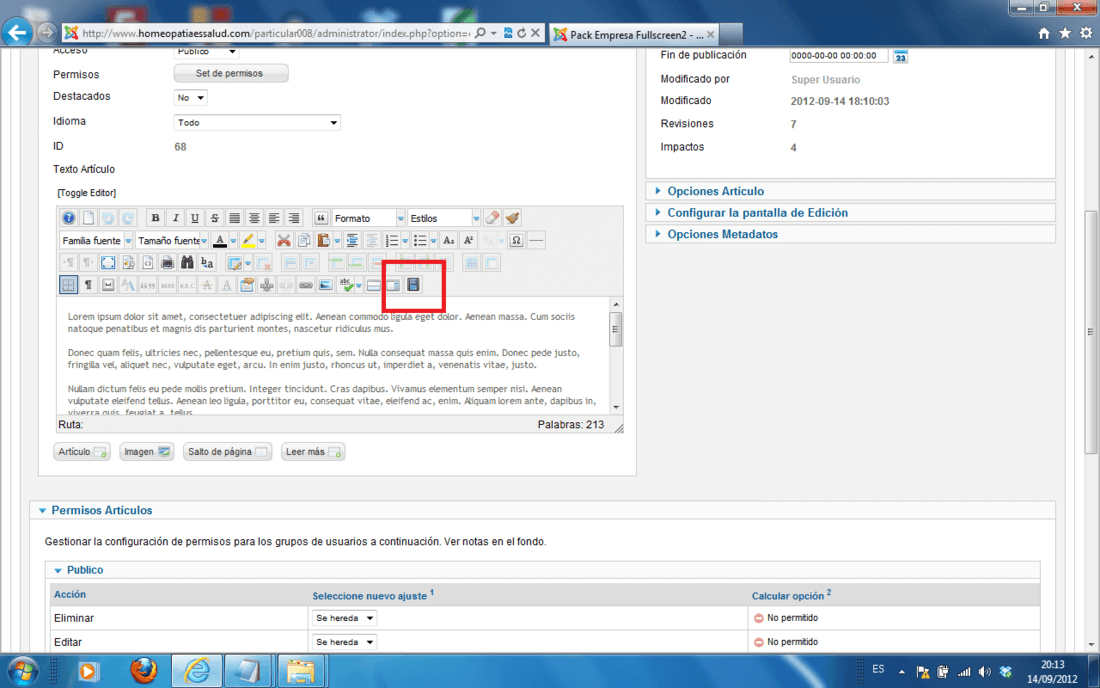Open the Tamaño fuente dropdown

coord(172,241)
